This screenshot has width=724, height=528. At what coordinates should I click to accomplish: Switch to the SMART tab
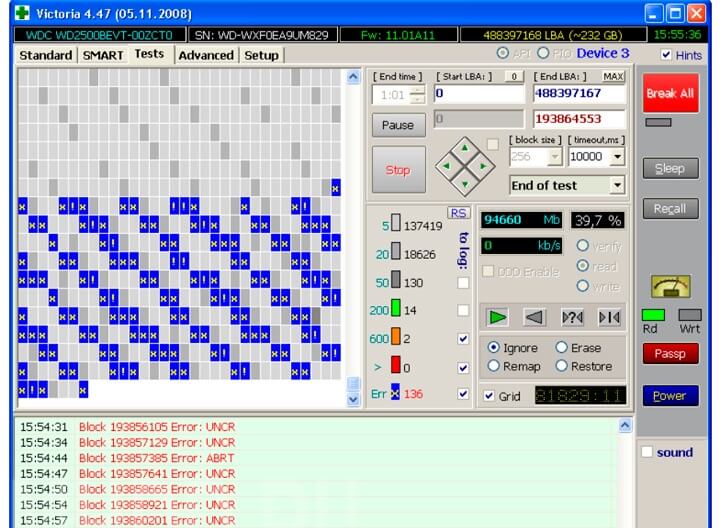(x=103, y=55)
